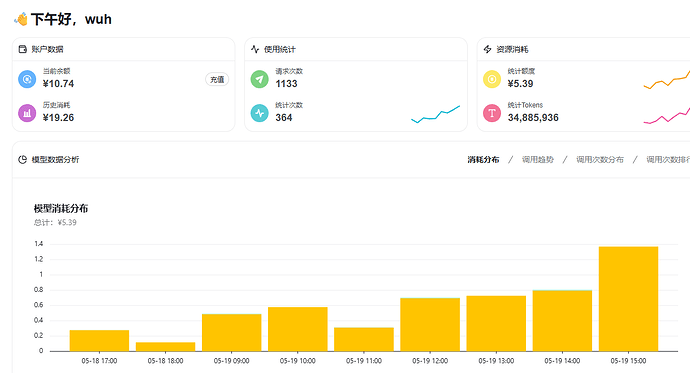This screenshot has width=690, height=373.
Task: Click the token count 34,885,936
Action: pyautogui.click(x=533, y=117)
